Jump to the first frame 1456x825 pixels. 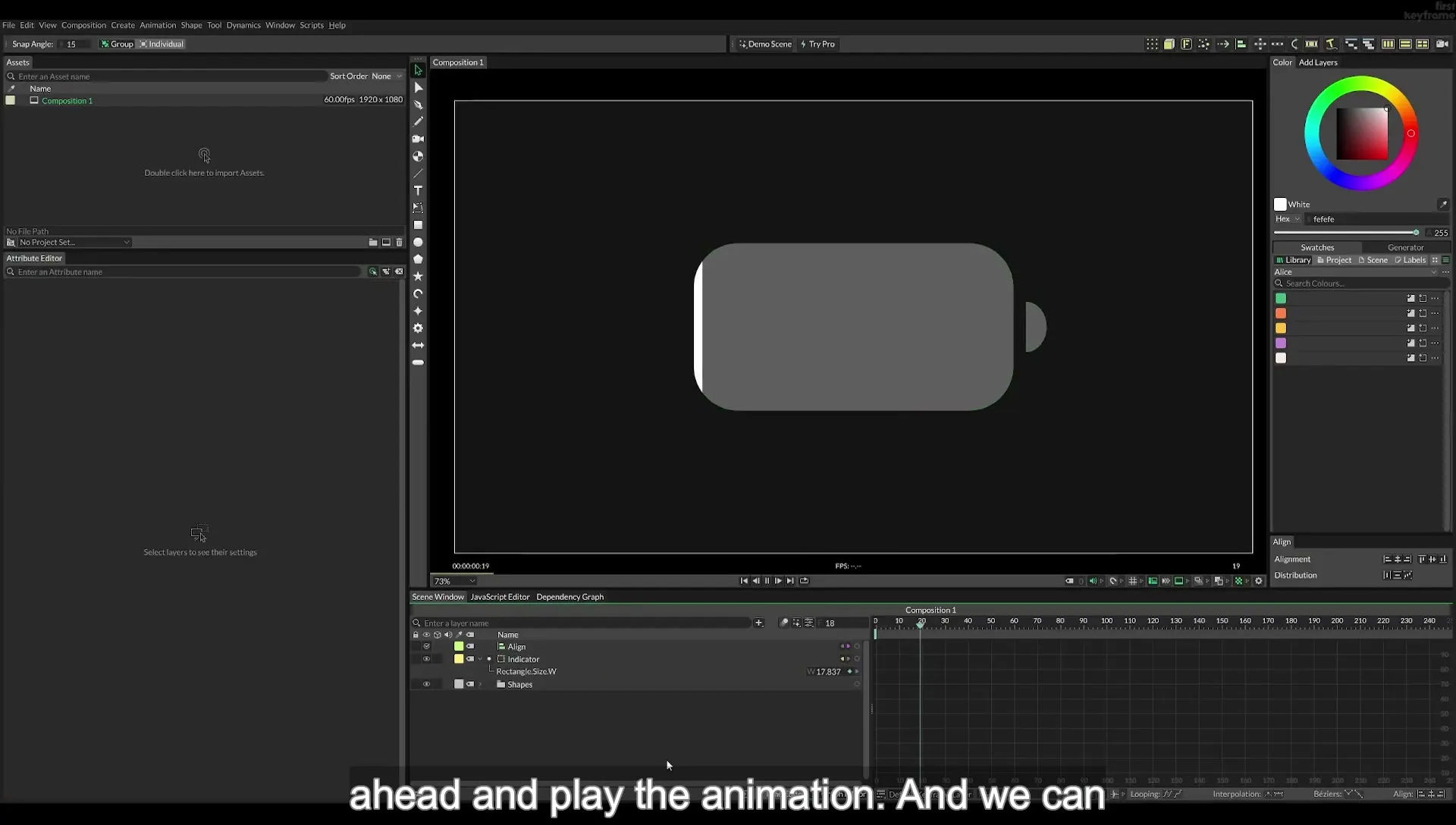click(x=744, y=581)
